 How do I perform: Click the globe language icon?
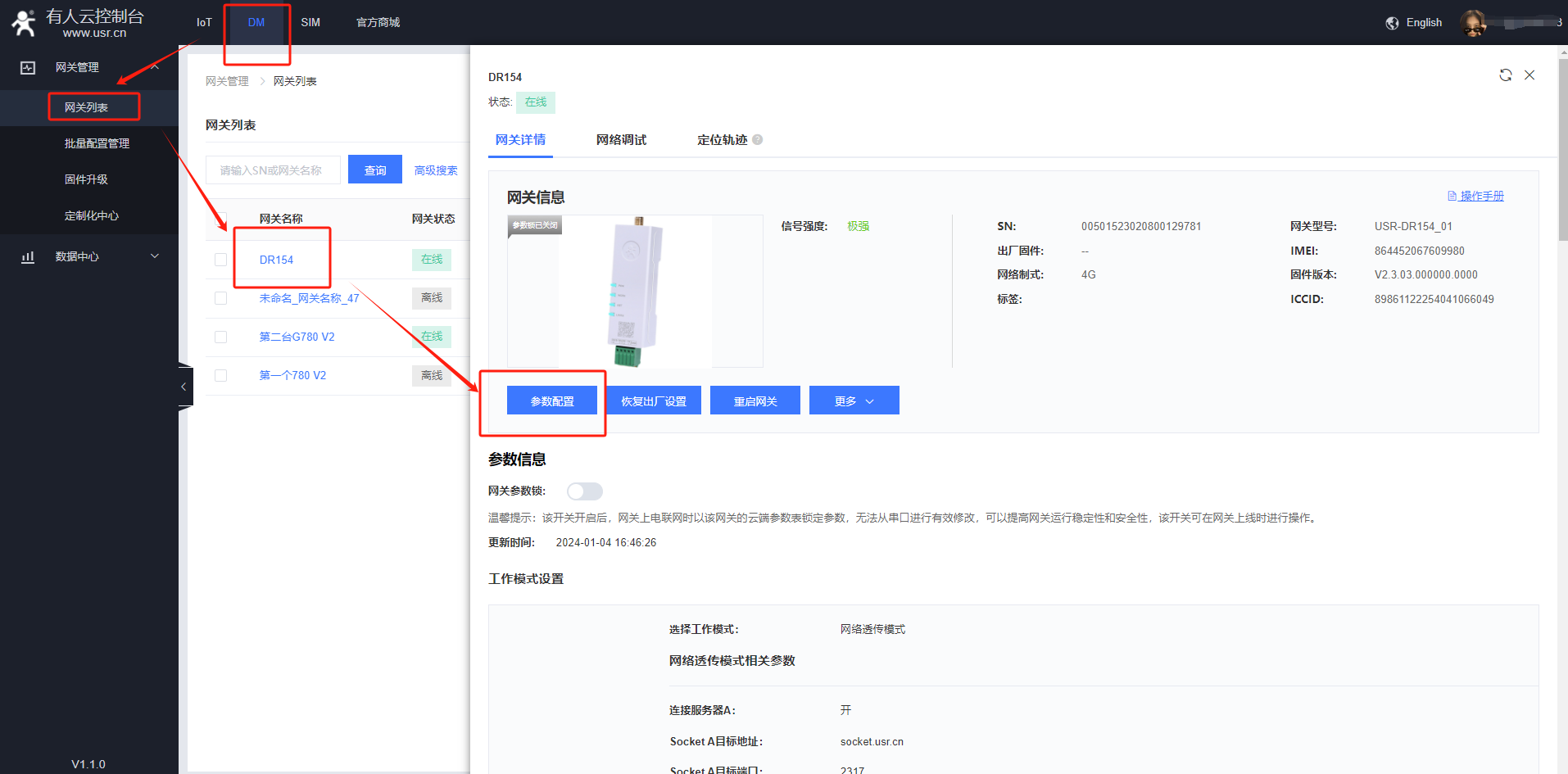click(x=1392, y=23)
